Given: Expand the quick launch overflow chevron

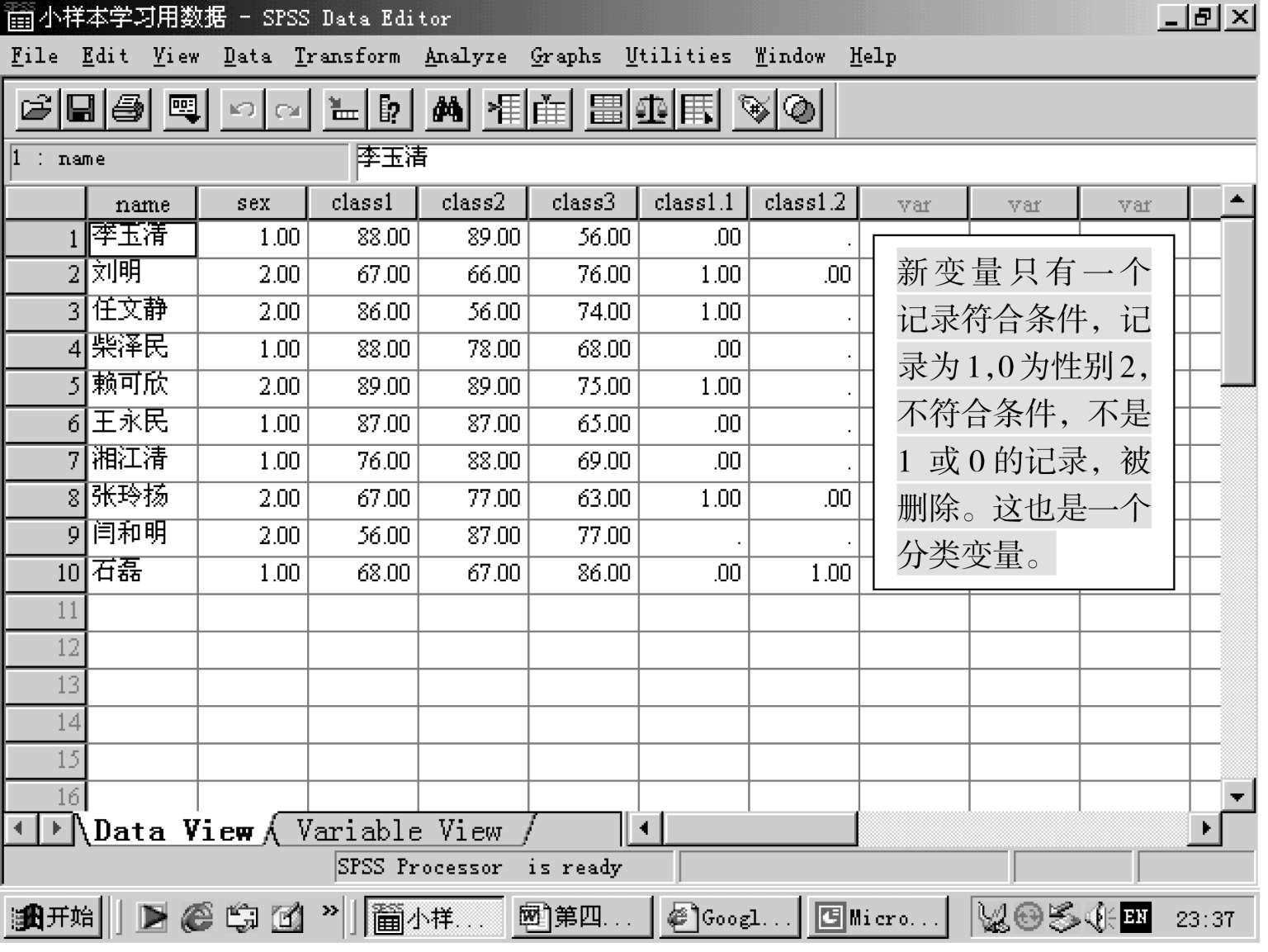Looking at the screenshot, I should pos(330,911).
